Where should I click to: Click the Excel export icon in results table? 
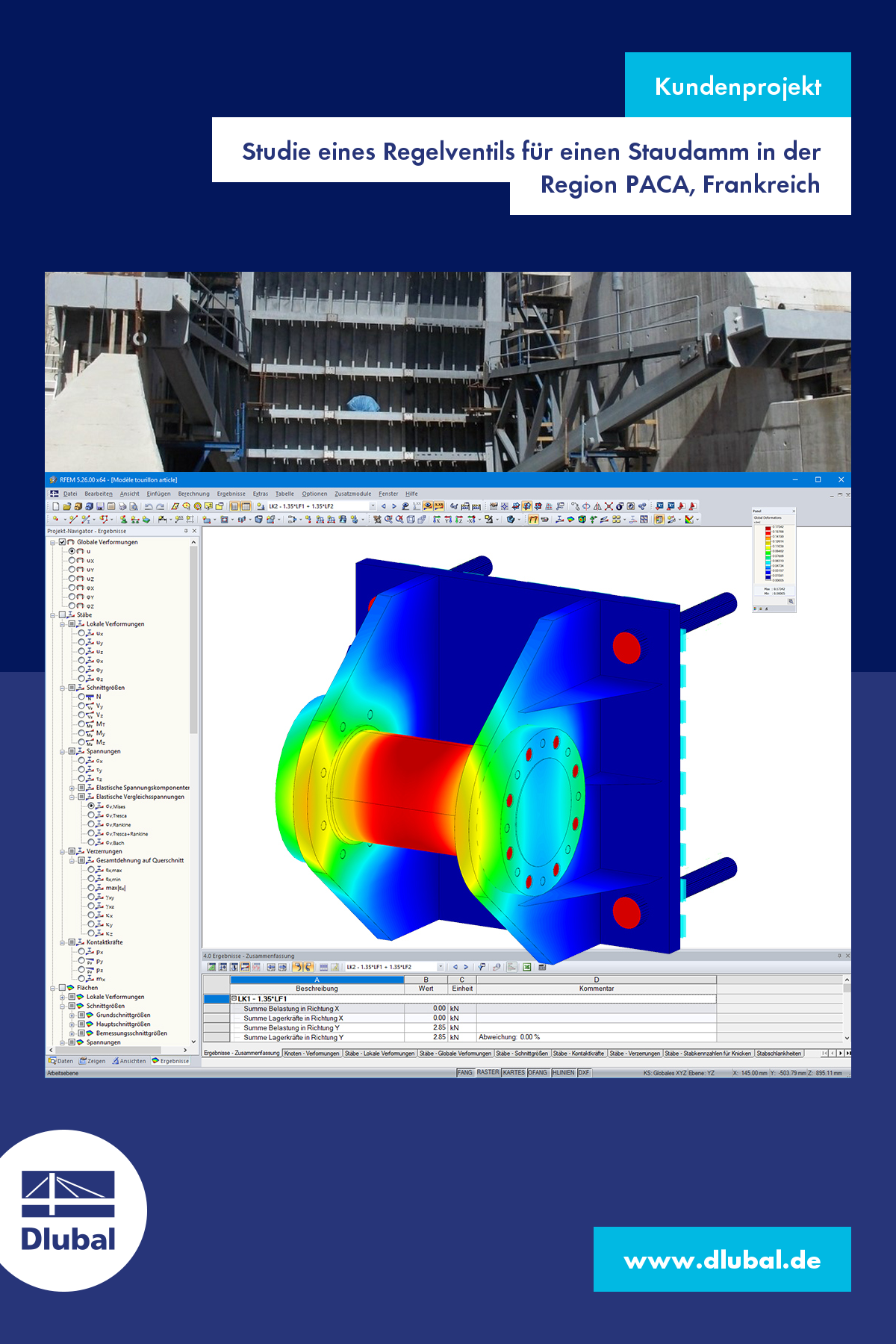point(527,967)
